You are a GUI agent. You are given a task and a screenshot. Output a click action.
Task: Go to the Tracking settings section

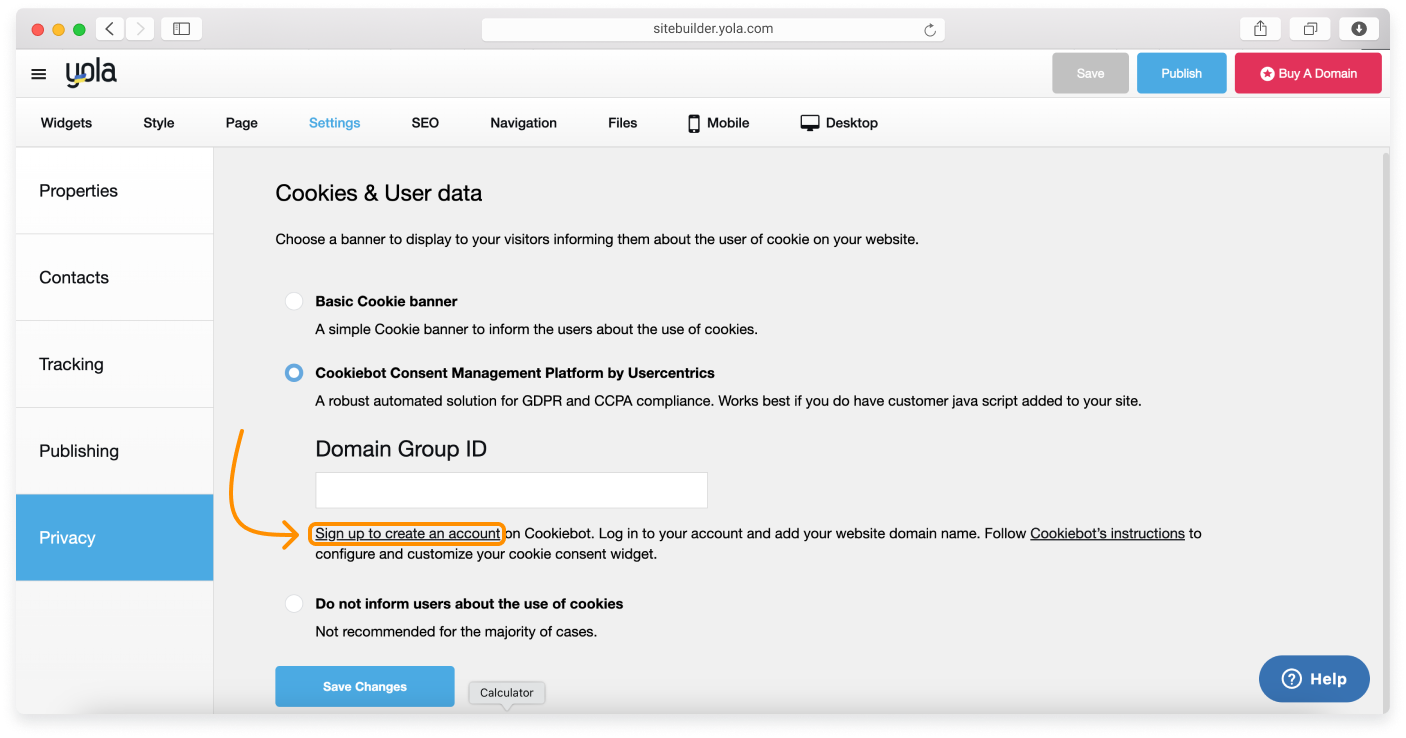click(x=71, y=364)
